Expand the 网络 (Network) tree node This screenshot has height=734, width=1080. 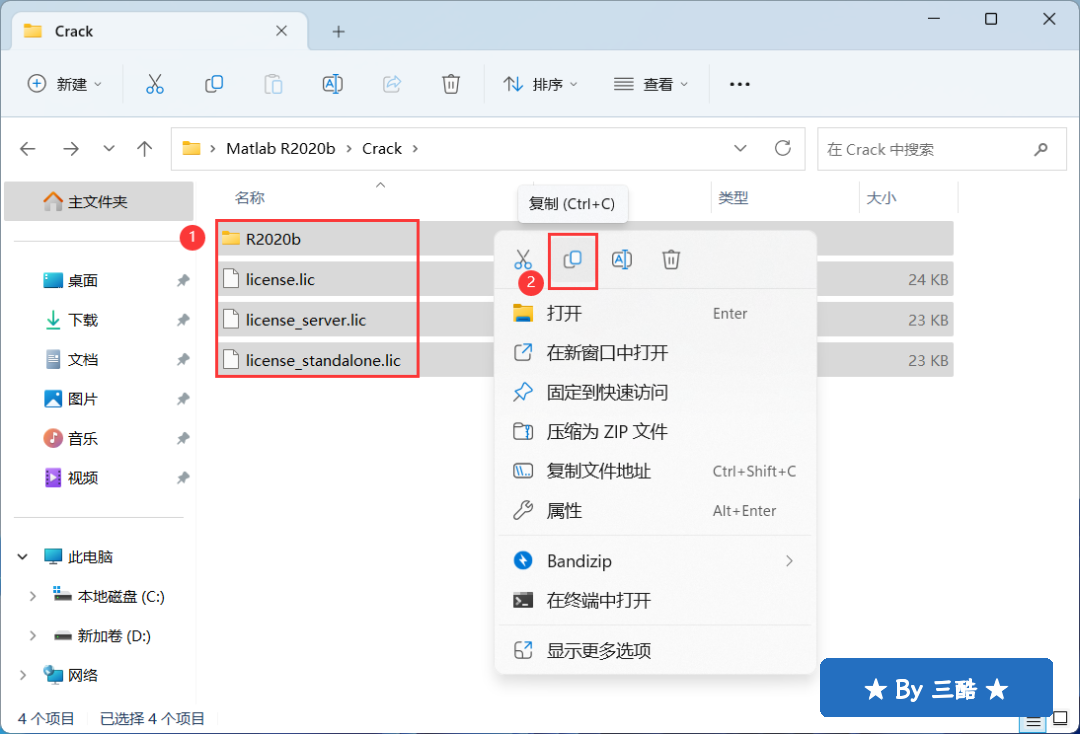[x=23, y=675]
